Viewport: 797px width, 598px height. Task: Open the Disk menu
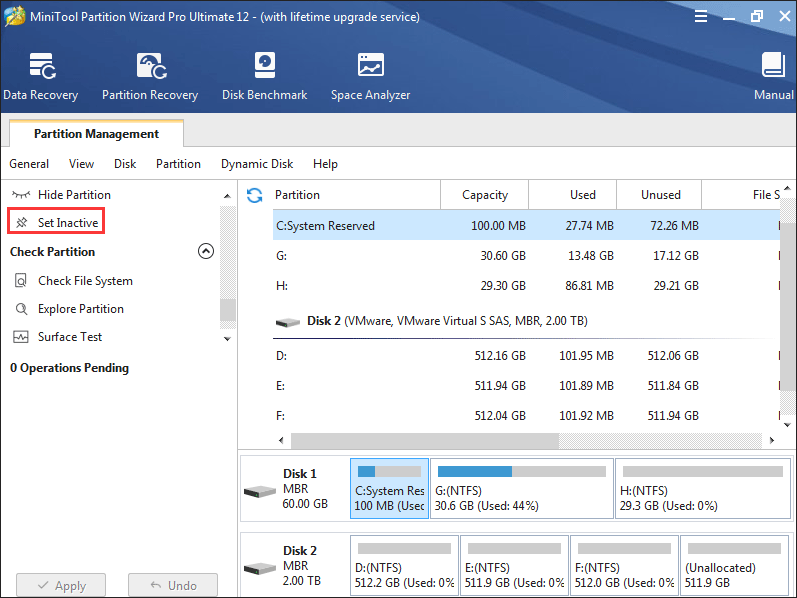(x=125, y=164)
